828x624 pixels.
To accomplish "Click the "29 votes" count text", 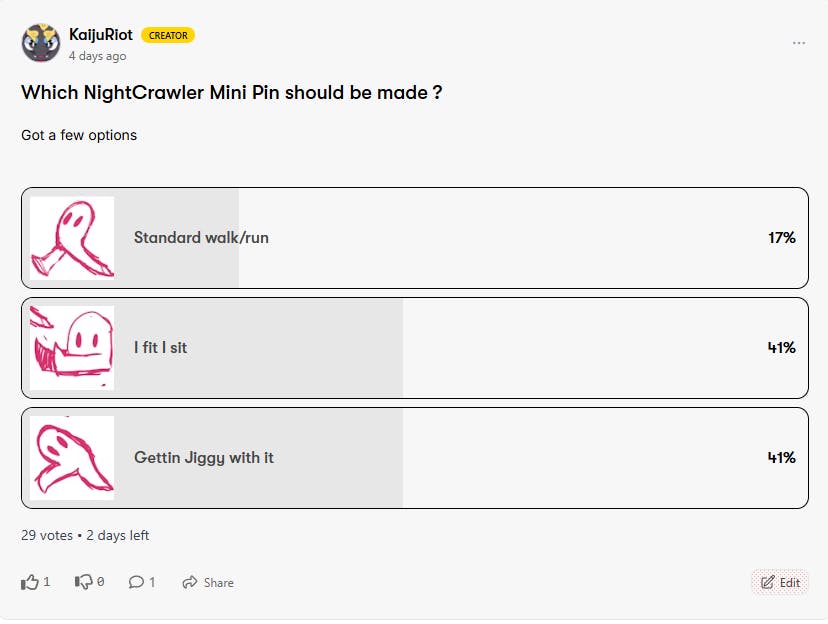I will 47,536.
